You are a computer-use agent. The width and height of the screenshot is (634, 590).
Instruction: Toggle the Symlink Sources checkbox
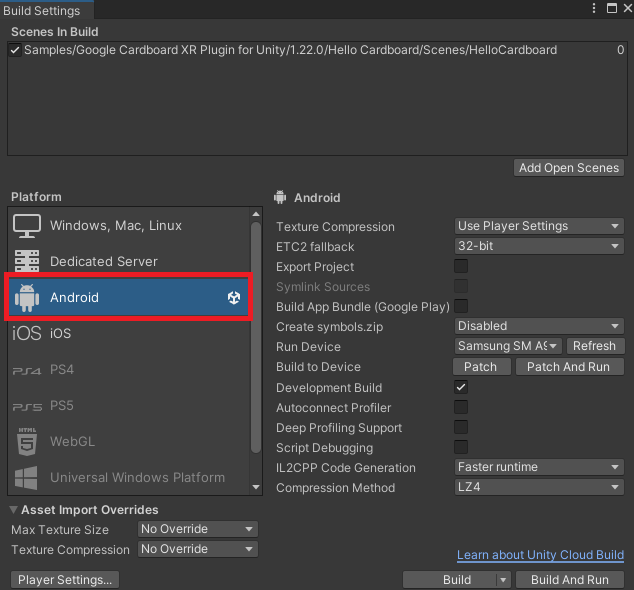tap(461, 286)
